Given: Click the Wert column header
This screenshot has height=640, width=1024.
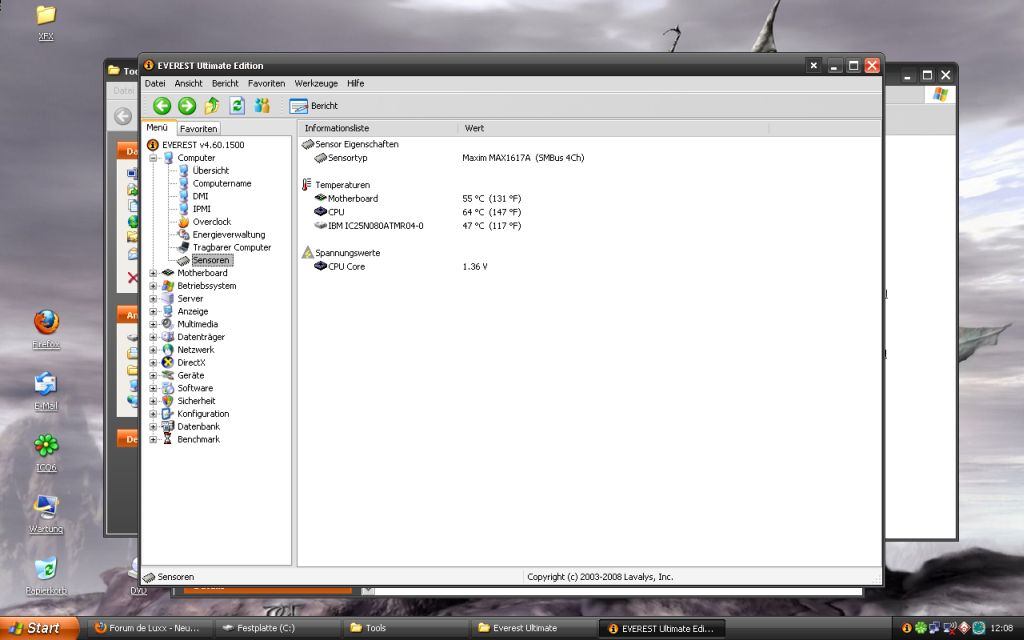Looking at the screenshot, I should point(613,129).
